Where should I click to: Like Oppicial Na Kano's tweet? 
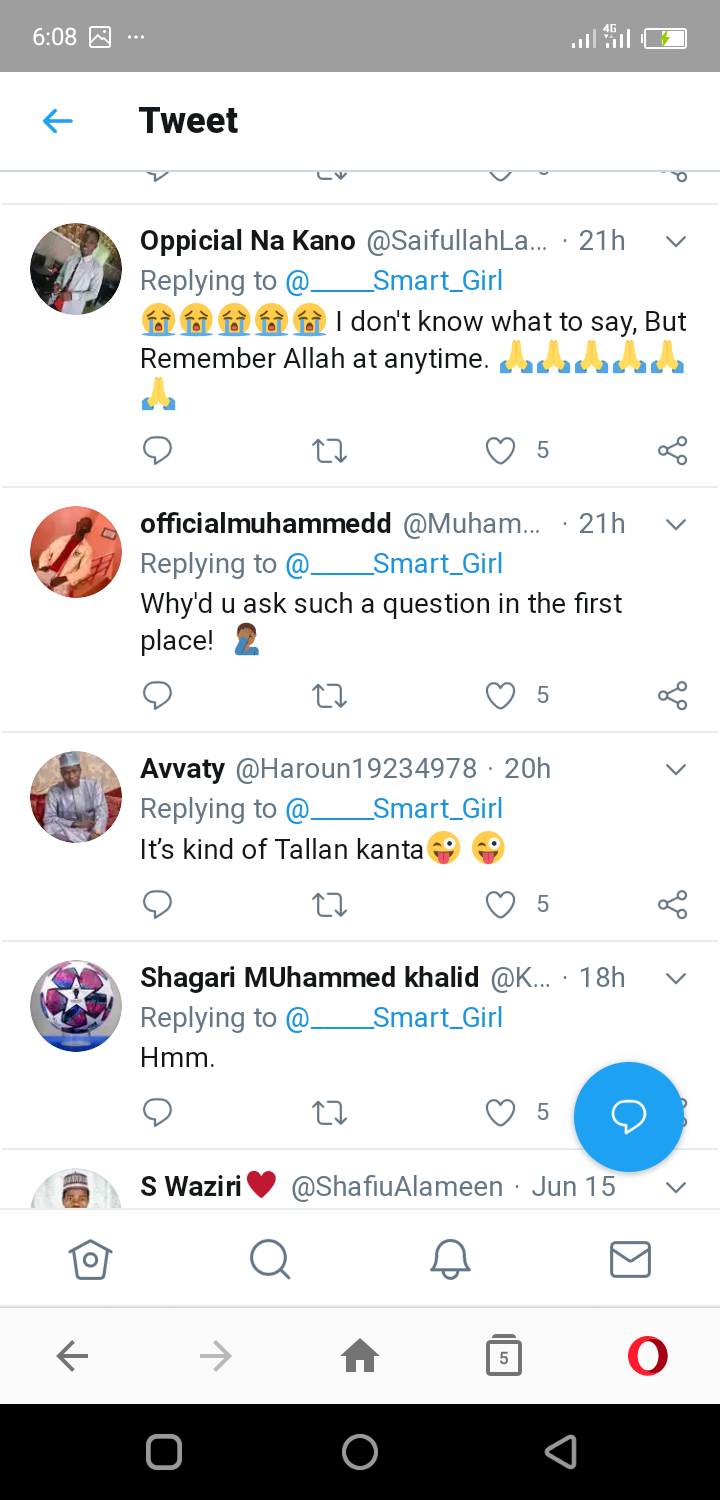point(500,451)
